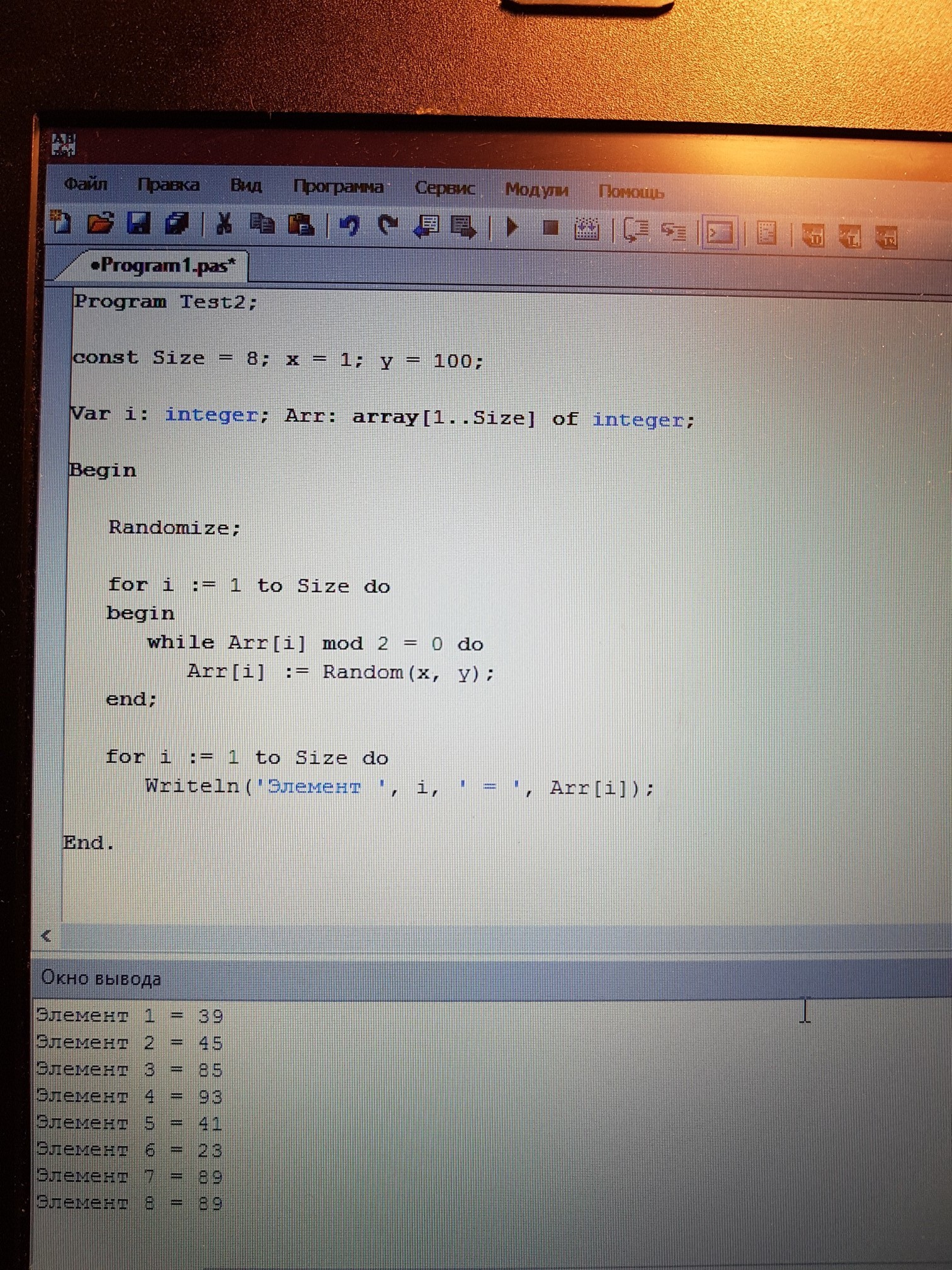Screen dimensions: 952x1270
Task: Compile the program with the build icon
Action: [x=587, y=229]
